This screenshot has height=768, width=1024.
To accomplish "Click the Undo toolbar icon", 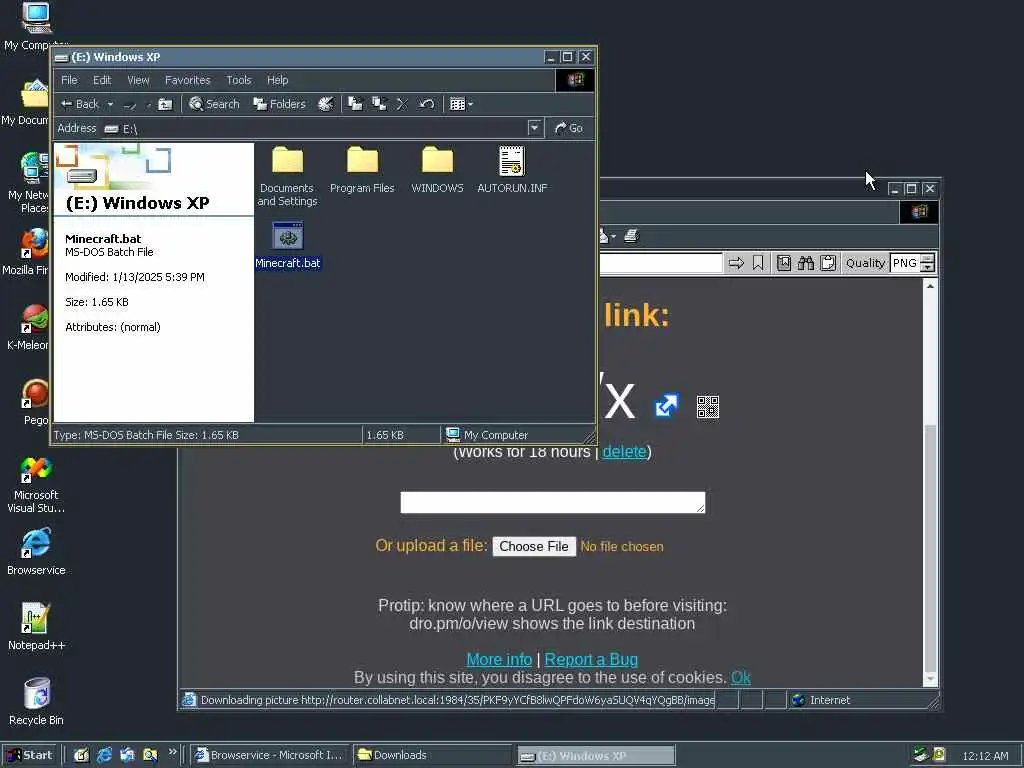I will (x=426, y=104).
